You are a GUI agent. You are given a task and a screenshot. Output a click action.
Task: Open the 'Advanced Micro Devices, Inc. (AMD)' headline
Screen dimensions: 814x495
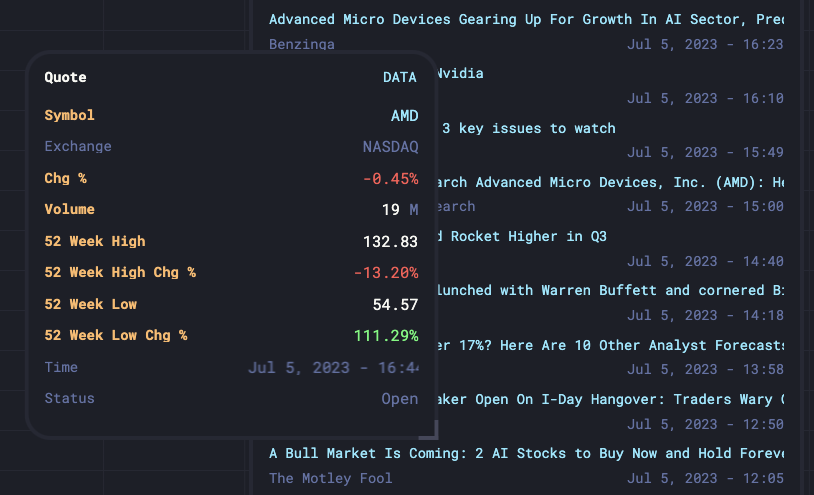(x=610, y=182)
